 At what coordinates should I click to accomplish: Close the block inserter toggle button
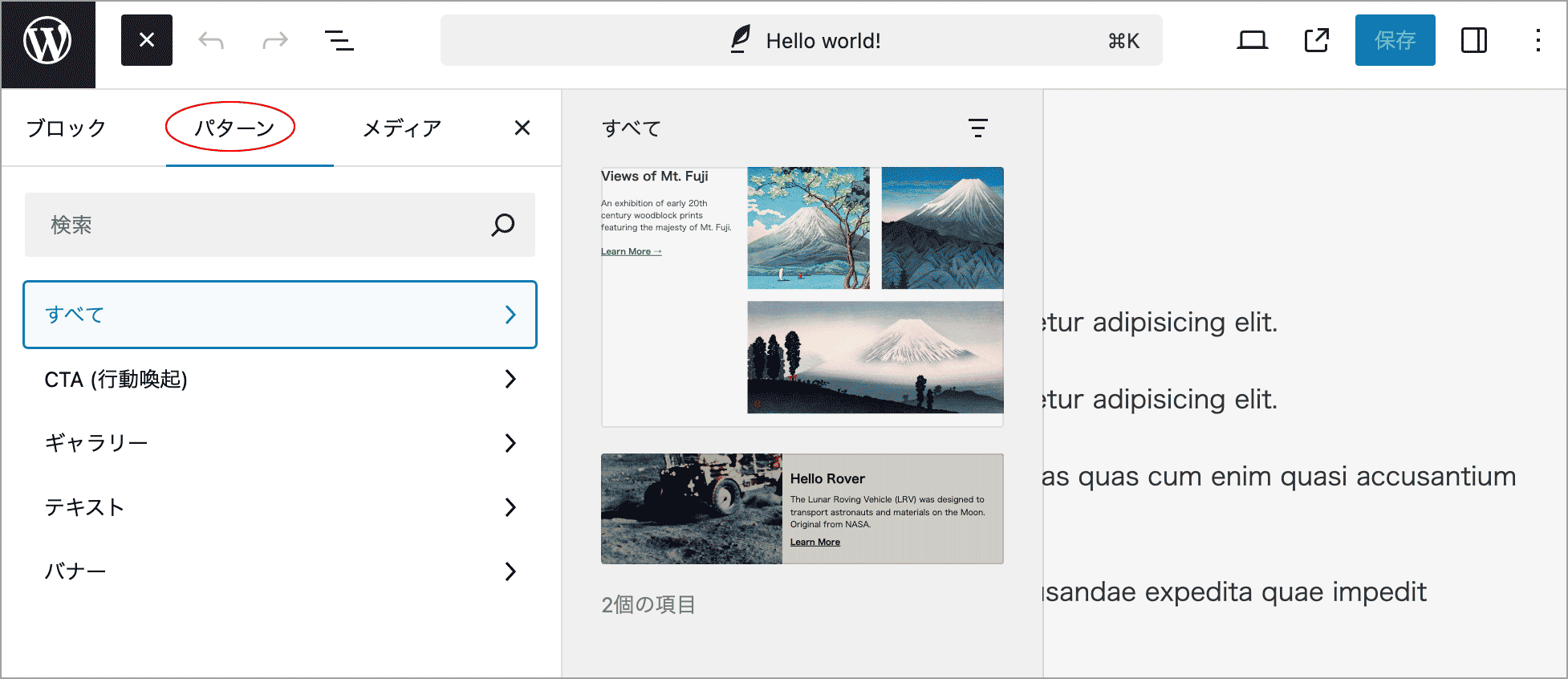(x=147, y=40)
